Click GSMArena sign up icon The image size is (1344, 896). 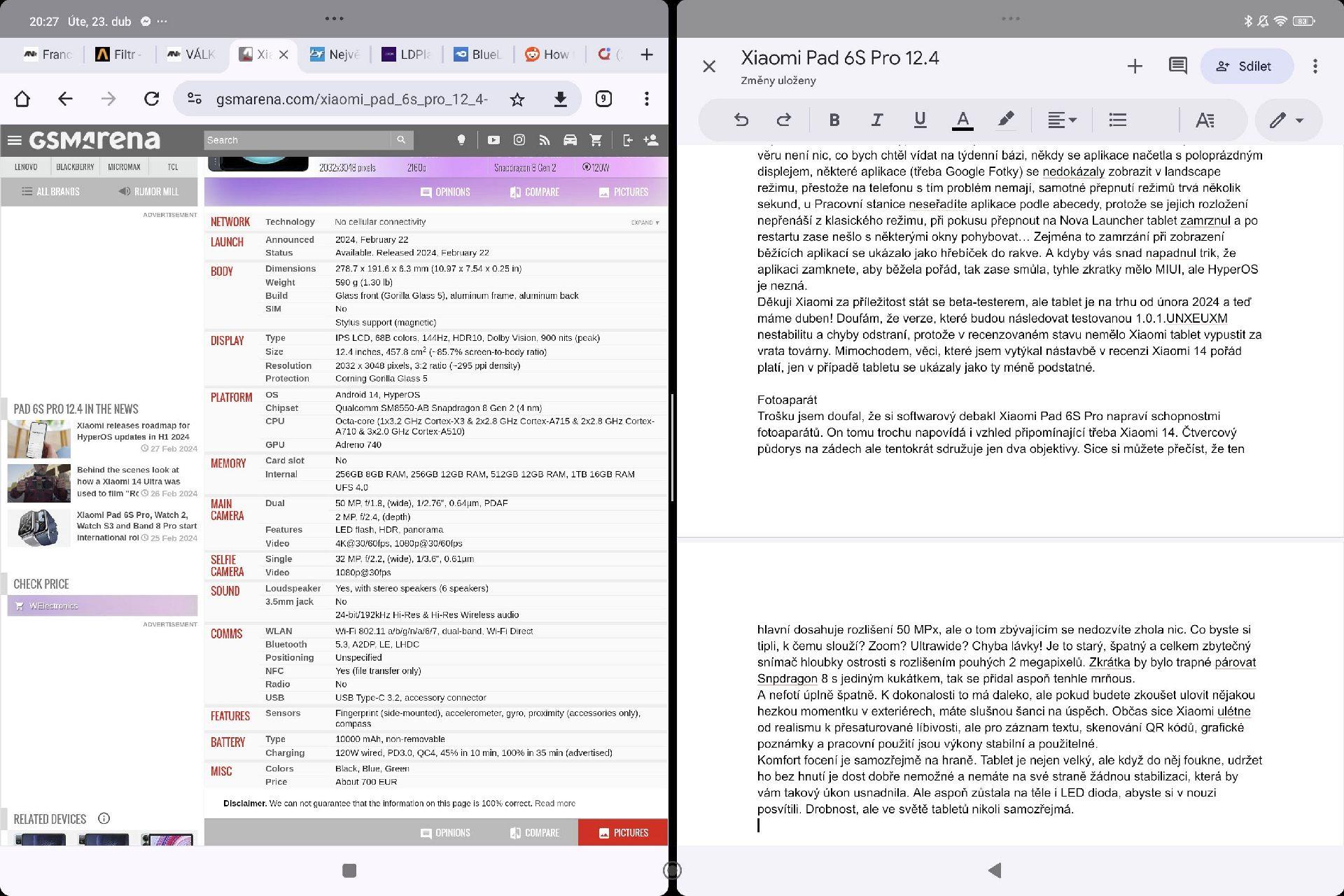(651, 140)
